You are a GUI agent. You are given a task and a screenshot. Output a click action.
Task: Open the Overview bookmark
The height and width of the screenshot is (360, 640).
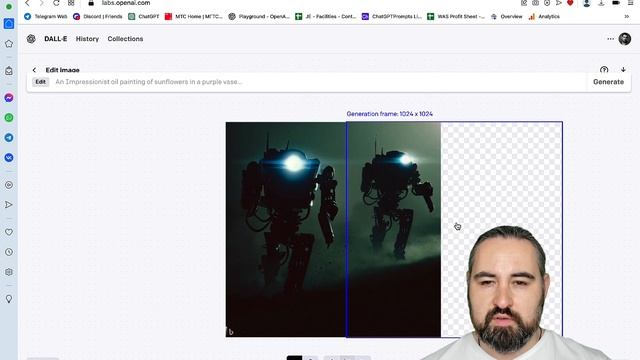pyautogui.click(x=507, y=17)
